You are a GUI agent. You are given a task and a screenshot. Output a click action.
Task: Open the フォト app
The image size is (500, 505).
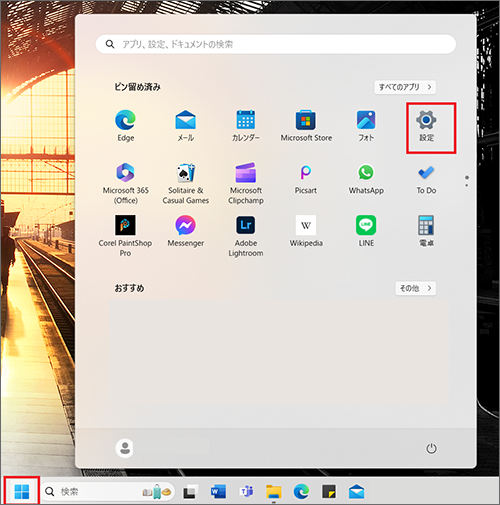[366, 126]
